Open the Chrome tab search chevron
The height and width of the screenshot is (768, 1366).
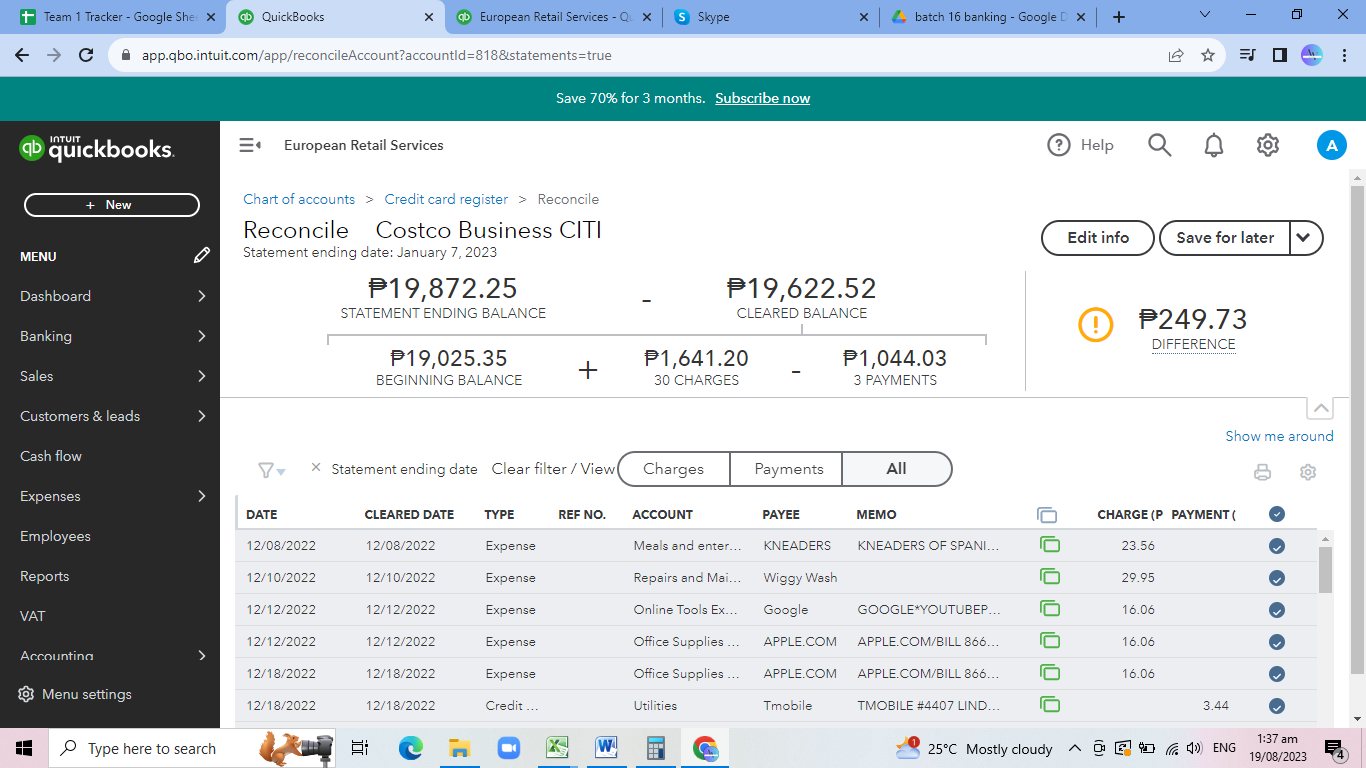click(x=1204, y=16)
